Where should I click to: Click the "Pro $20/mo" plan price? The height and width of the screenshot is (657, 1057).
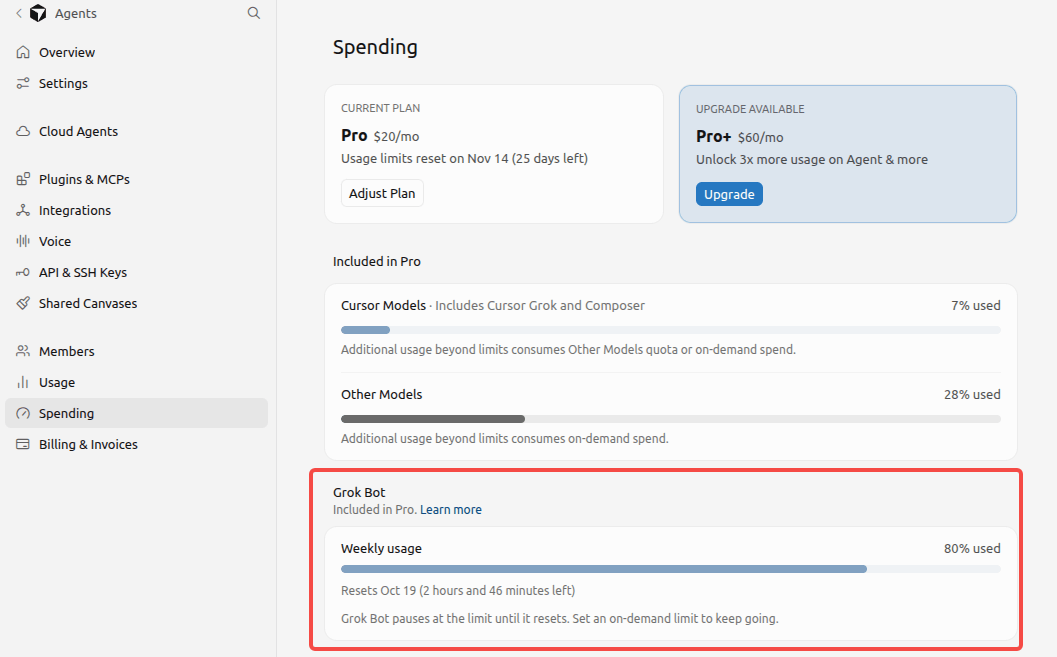[x=380, y=135]
